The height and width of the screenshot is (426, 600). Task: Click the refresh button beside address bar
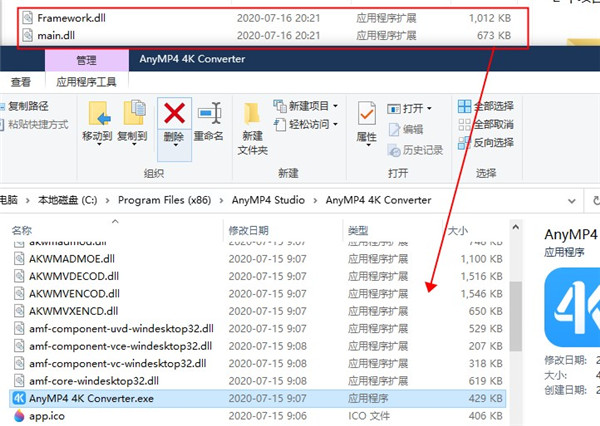pos(595,201)
